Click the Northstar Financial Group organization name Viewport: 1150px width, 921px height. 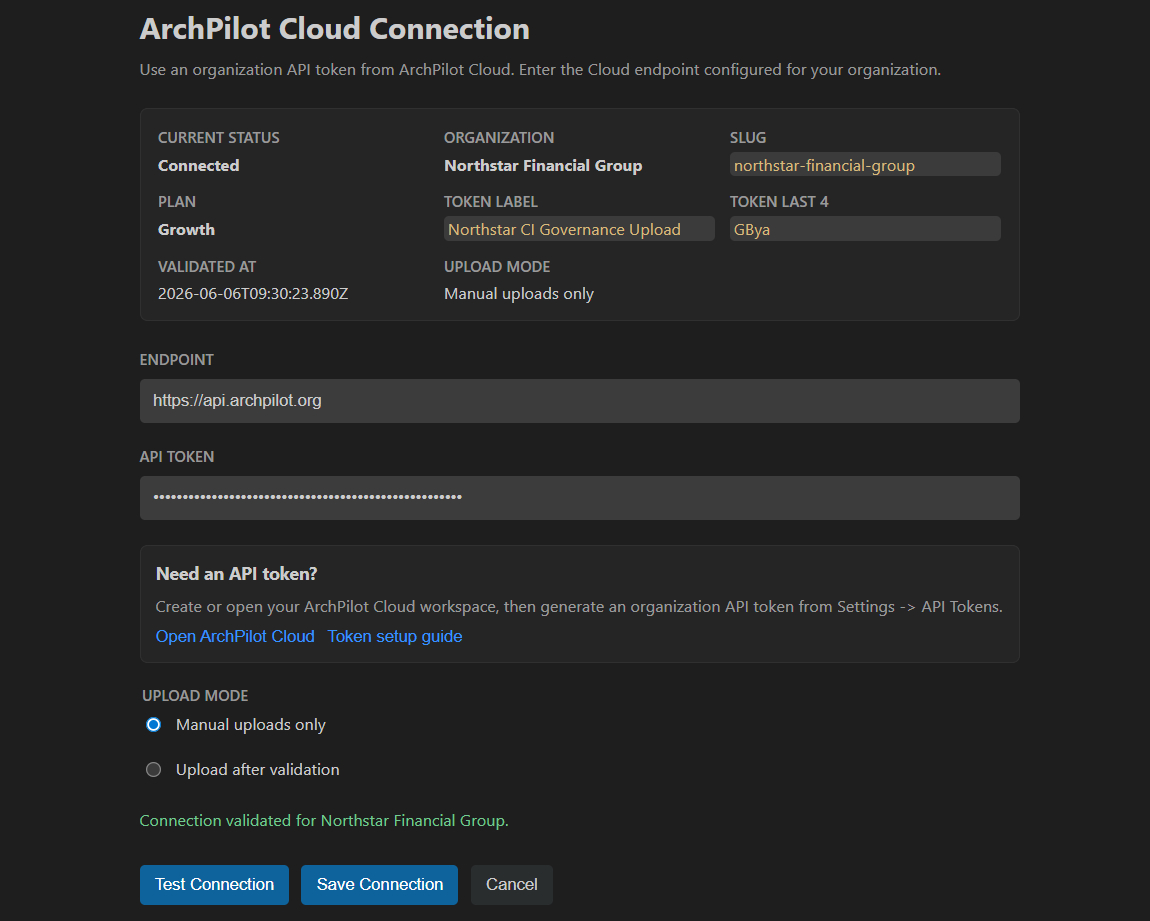click(x=543, y=166)
